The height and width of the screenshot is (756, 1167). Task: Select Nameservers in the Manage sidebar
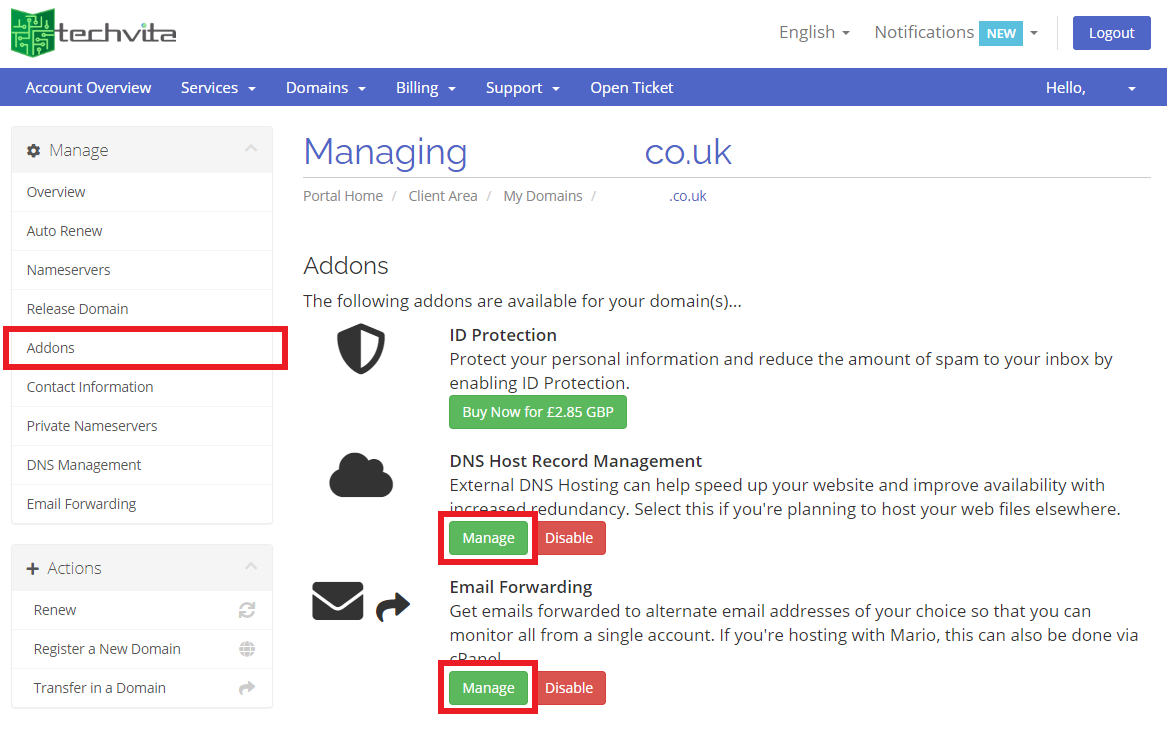[x=69, y=270]
